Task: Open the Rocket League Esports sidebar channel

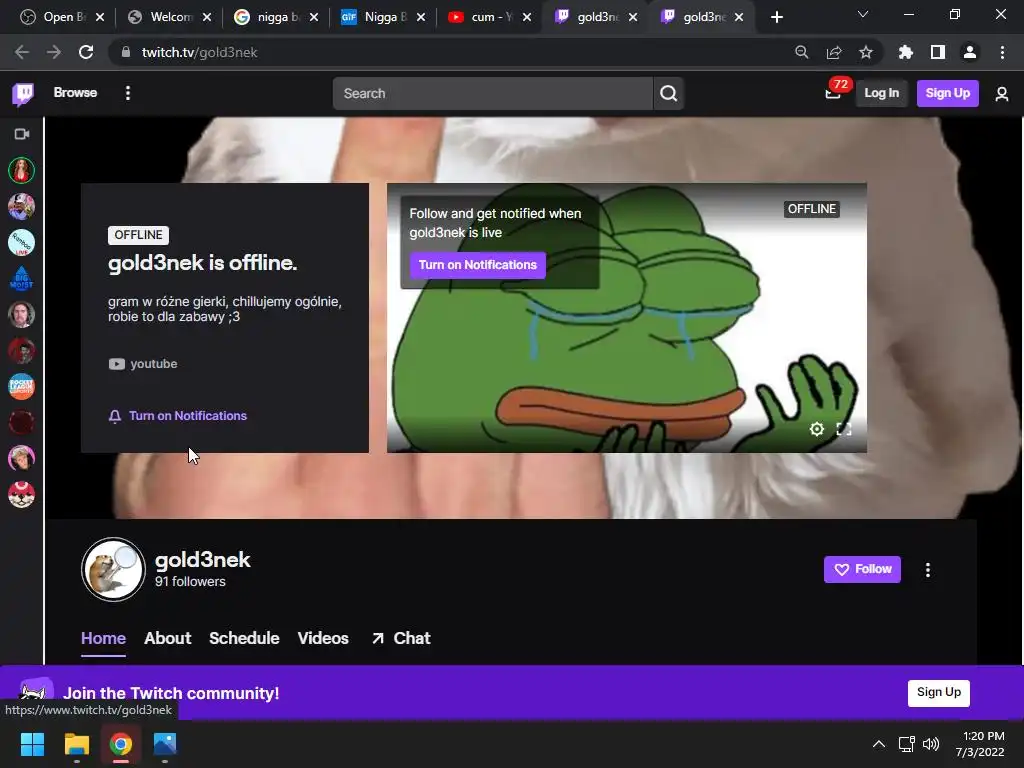Action: point(22,387)
